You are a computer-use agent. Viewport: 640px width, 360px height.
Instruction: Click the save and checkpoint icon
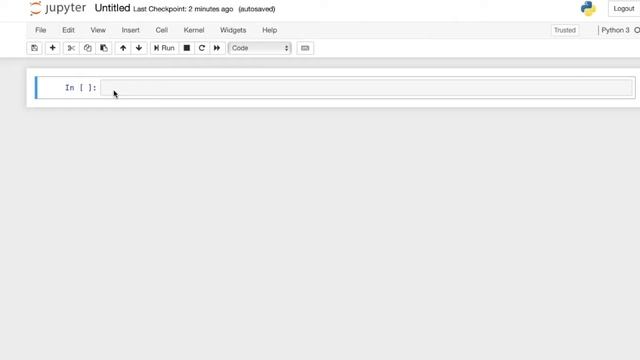click(x=34, y=48)
